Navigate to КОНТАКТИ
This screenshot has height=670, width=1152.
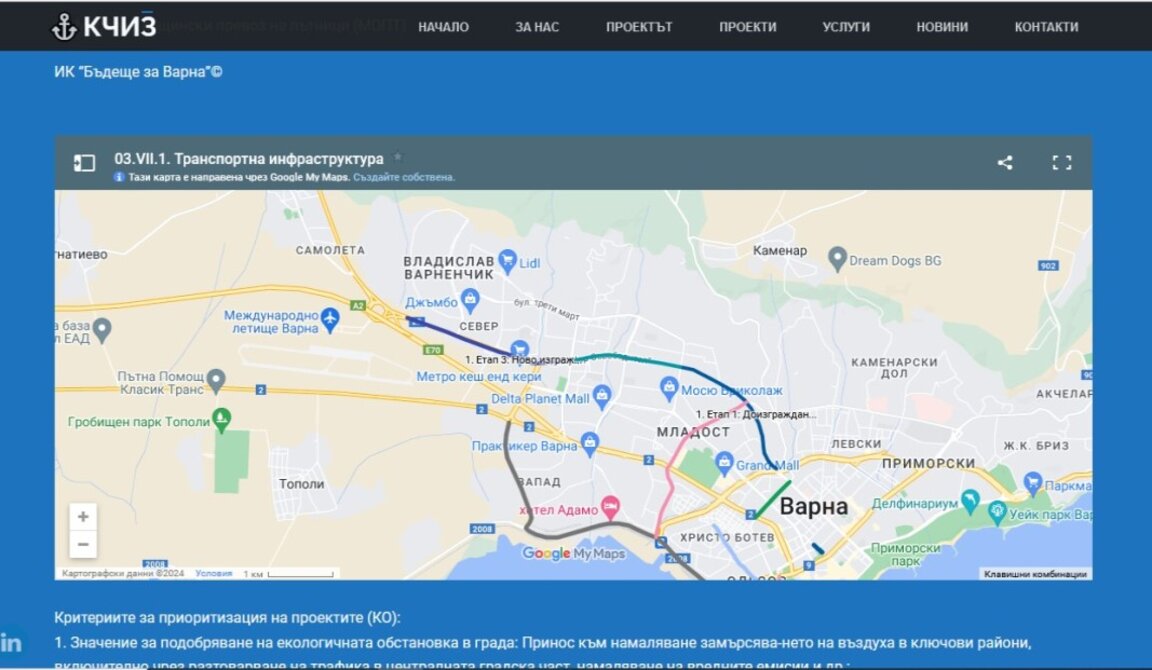point(1046,27)
